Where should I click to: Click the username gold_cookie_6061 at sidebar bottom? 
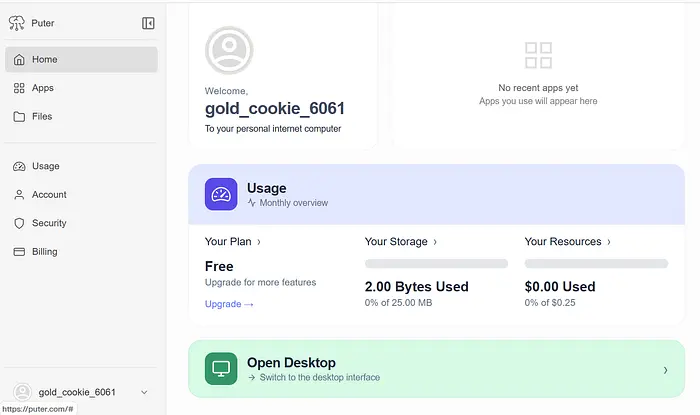coord(77,392)
